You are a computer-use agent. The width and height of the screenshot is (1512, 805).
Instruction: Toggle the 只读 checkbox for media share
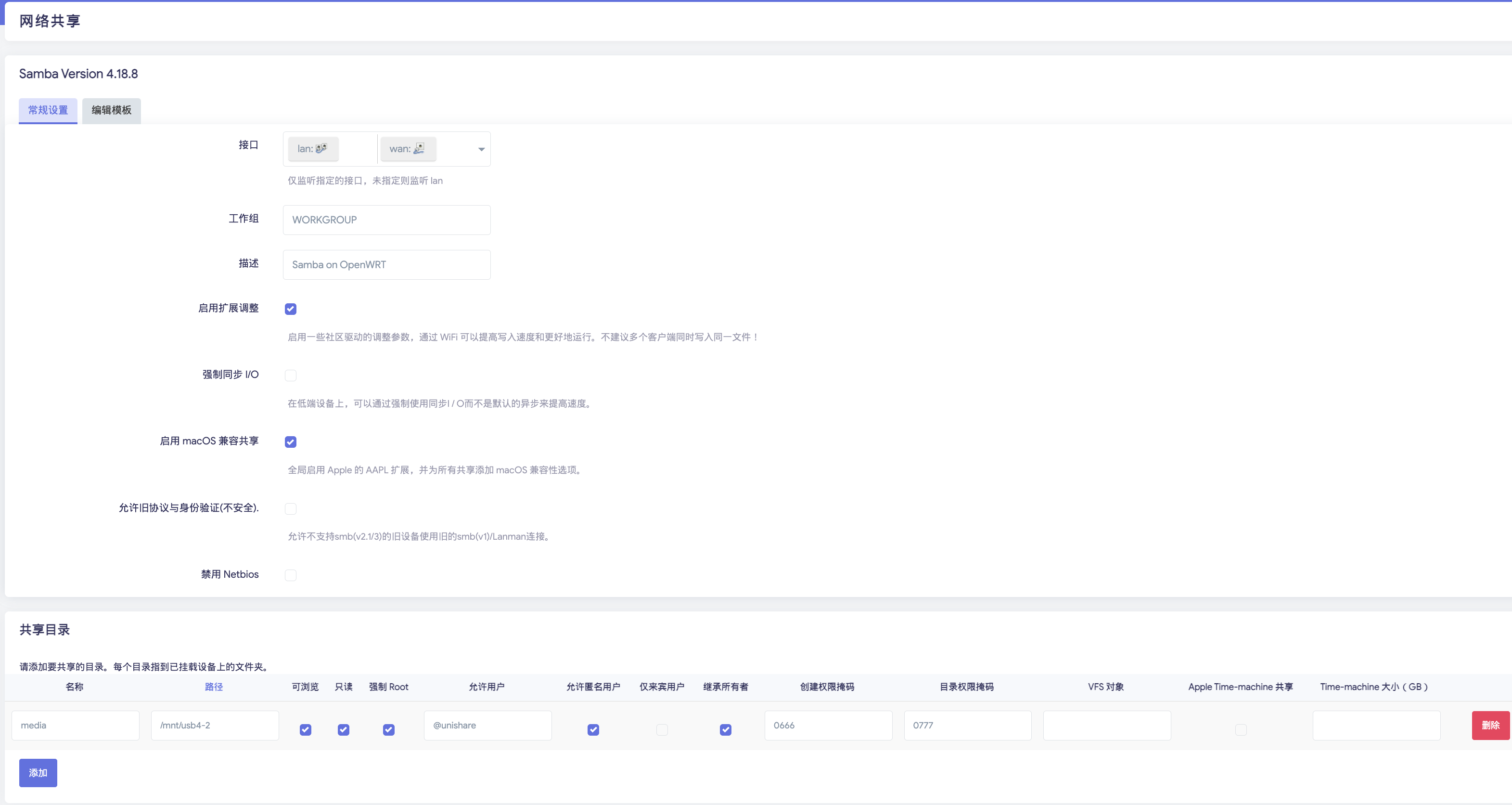(x=344, y=729)
